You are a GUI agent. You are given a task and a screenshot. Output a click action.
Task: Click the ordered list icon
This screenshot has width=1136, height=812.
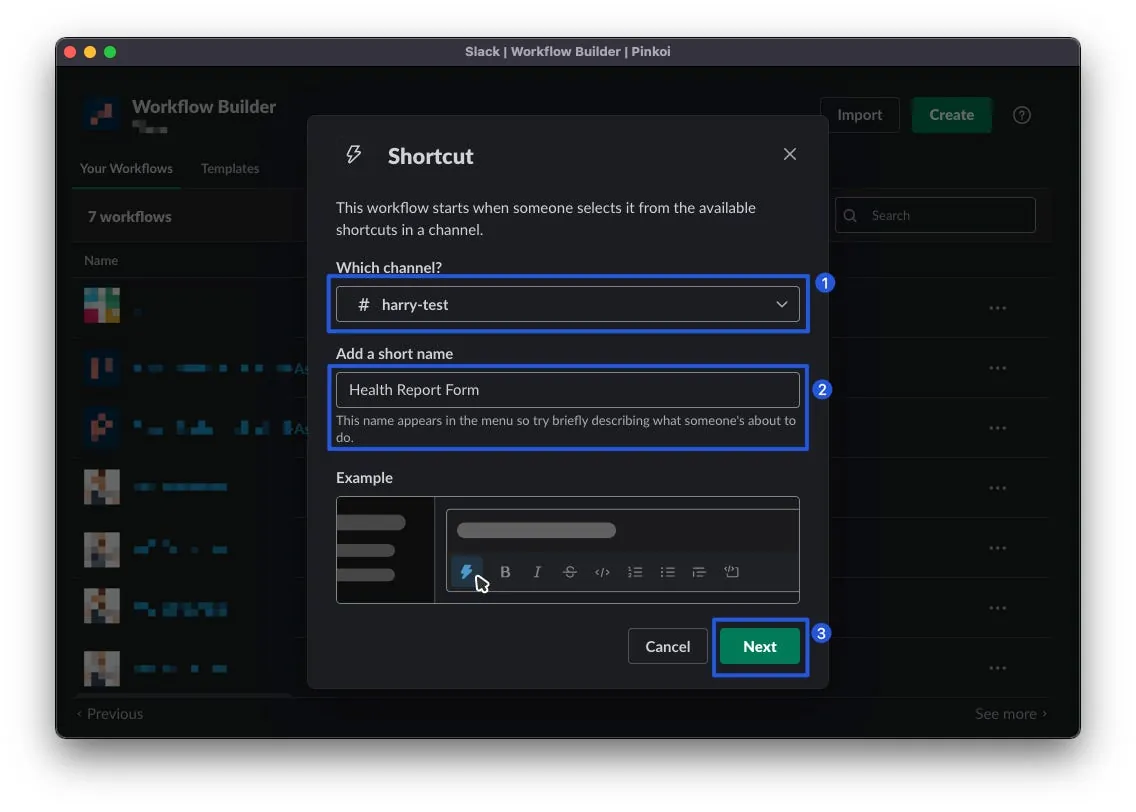[x=635, y=572]
